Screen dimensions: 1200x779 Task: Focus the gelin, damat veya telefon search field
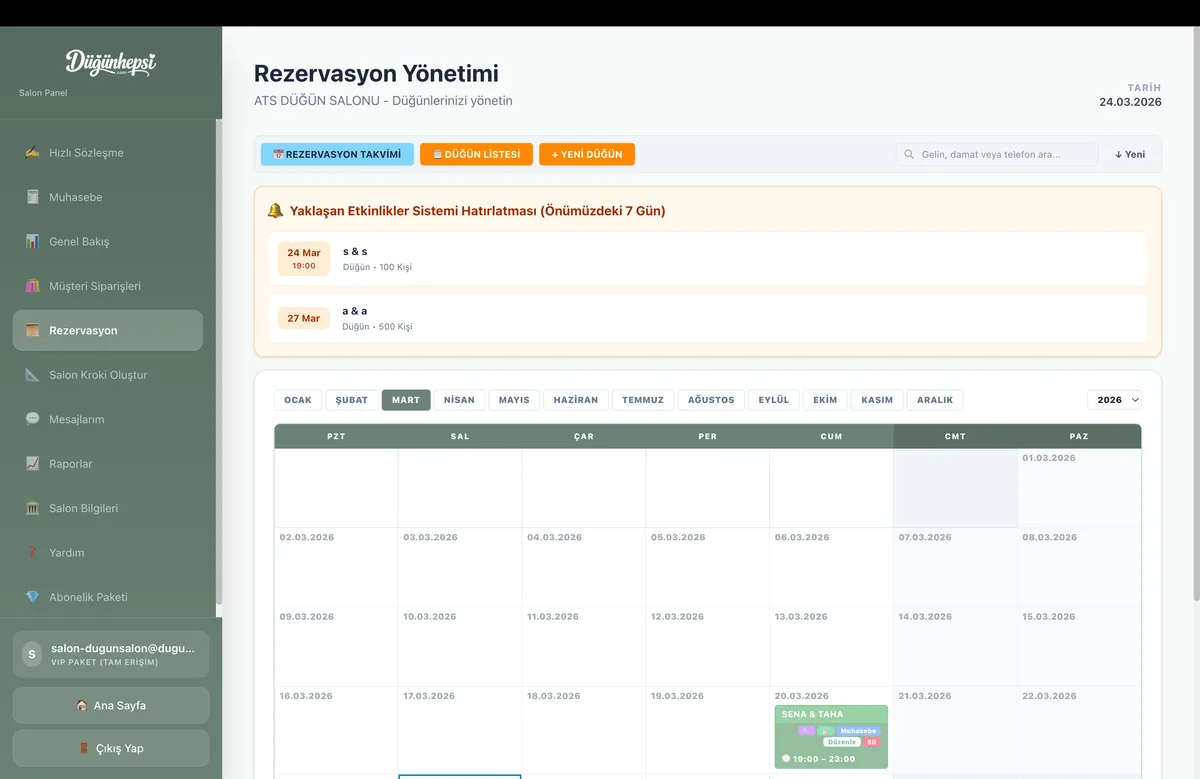coord(997,155)
